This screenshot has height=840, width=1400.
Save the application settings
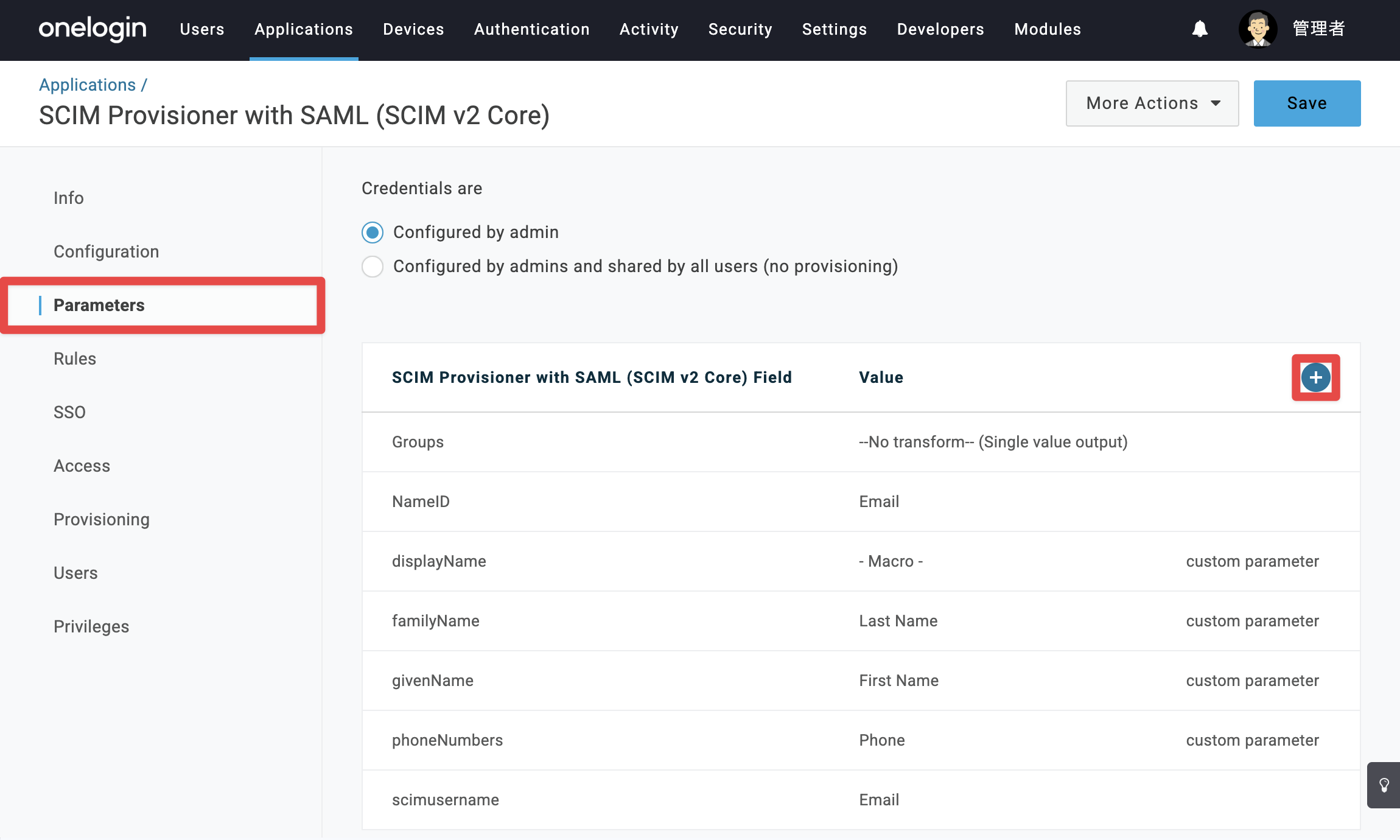(1307, 103)
